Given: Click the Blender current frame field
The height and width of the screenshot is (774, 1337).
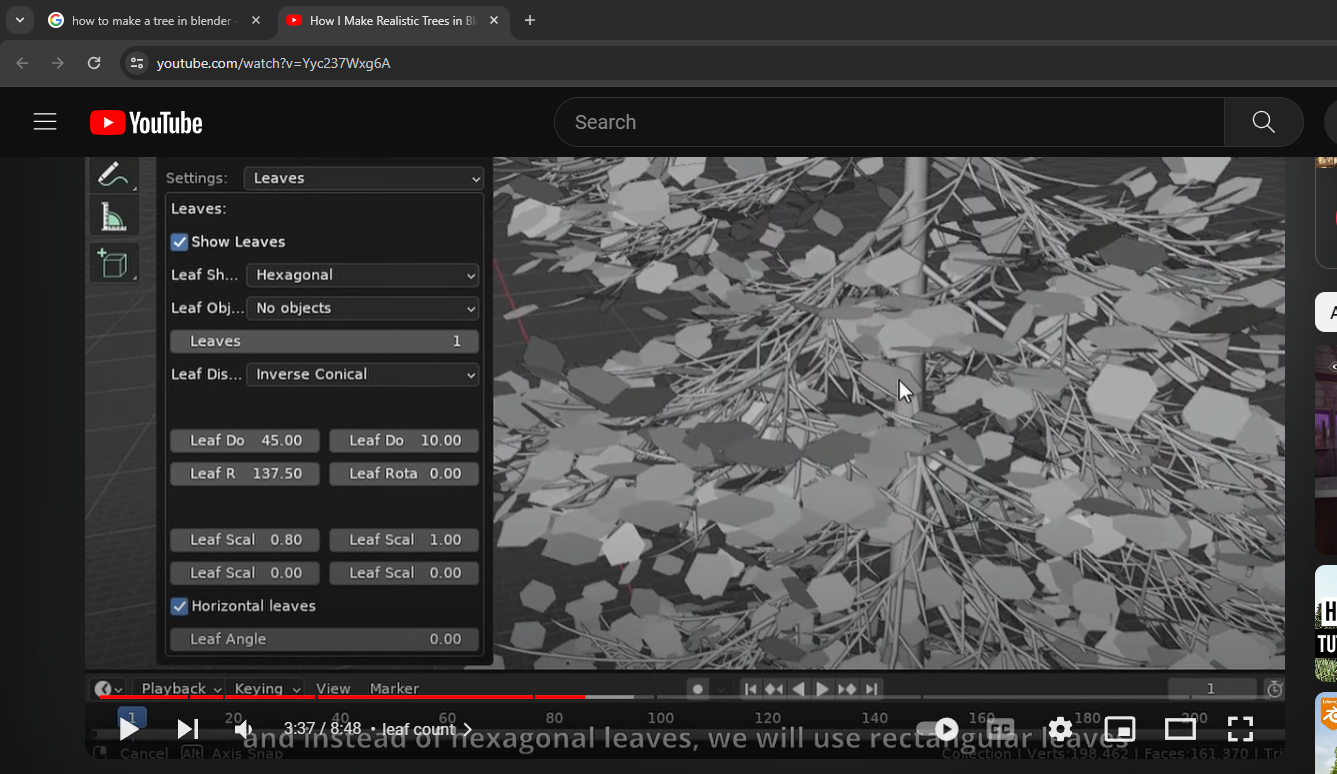Looking at the screenshot, I should point(1211,688).
